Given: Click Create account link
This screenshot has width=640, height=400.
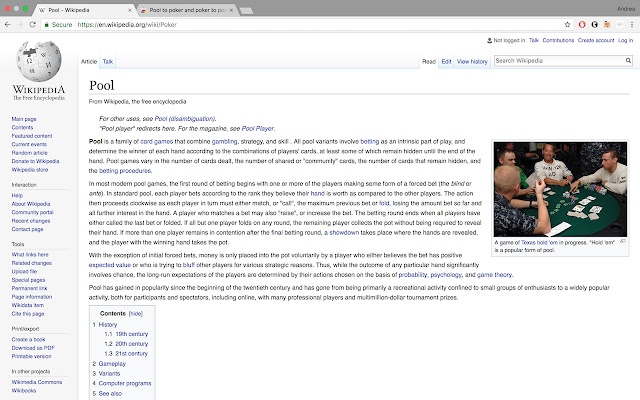Looking at the screenshot, I should click(x=596, y=40).
